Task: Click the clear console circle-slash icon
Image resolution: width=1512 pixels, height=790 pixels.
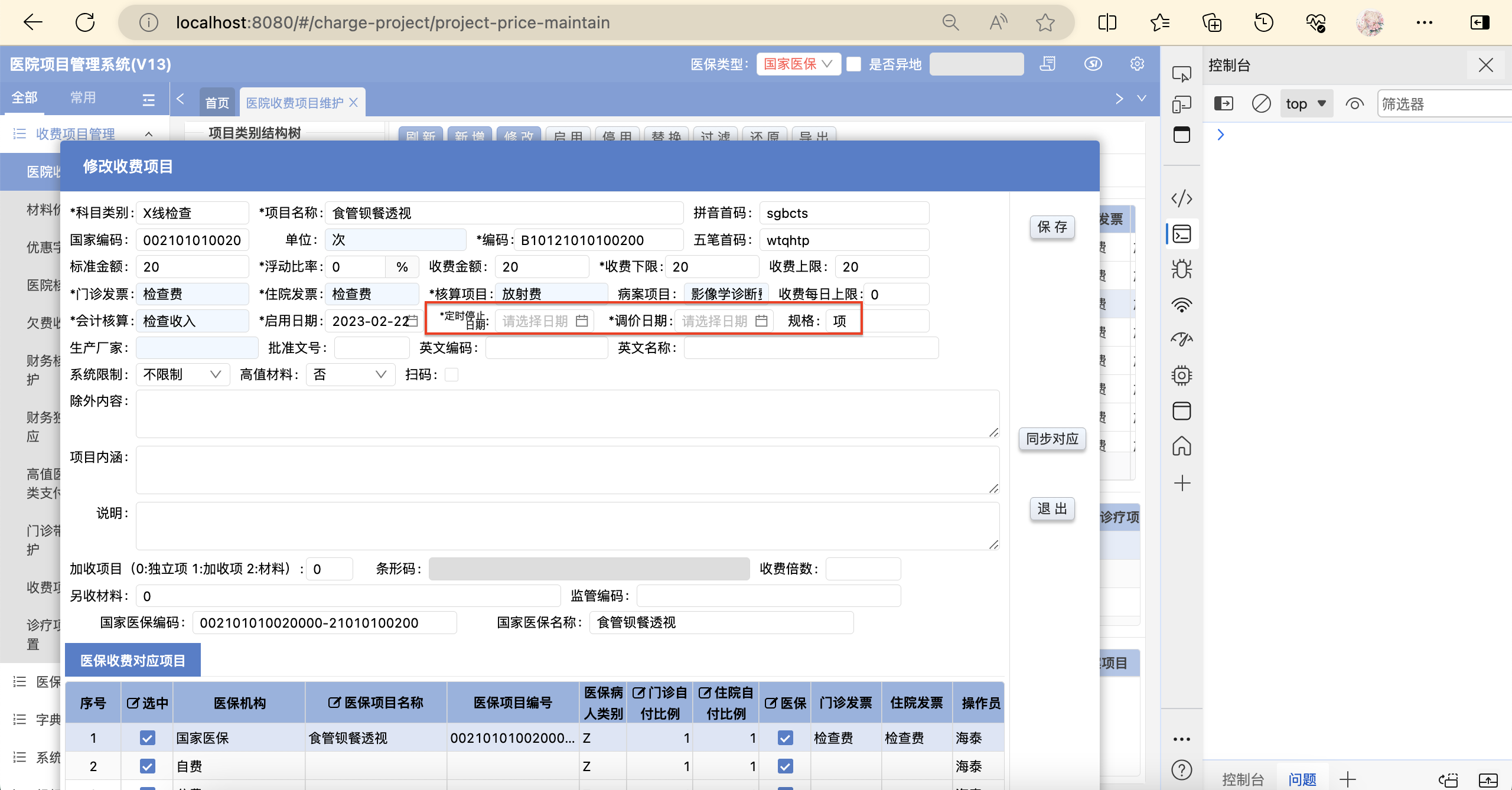Action: (1261, 104)
